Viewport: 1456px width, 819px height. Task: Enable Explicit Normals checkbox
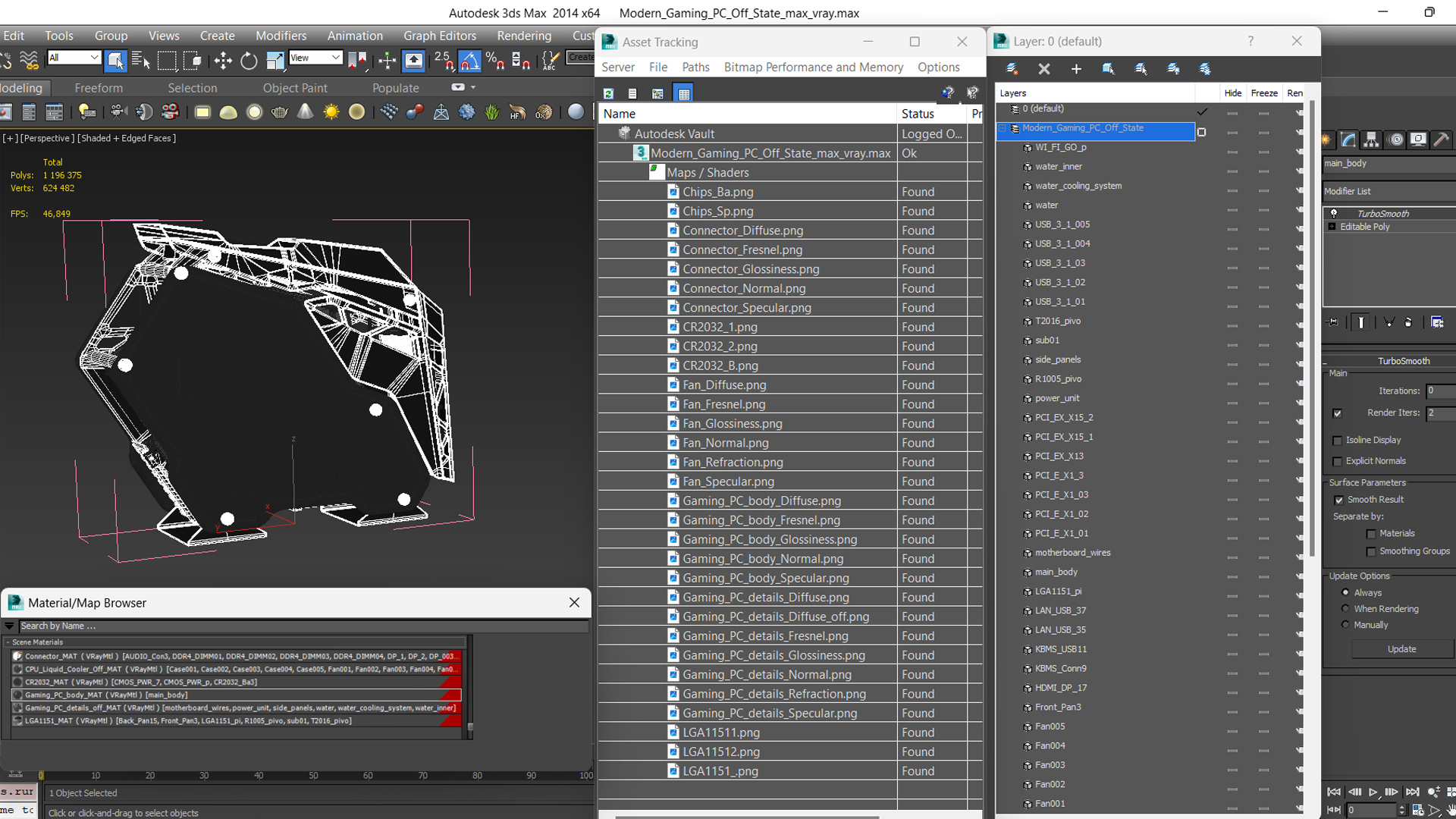(1338, 461)
